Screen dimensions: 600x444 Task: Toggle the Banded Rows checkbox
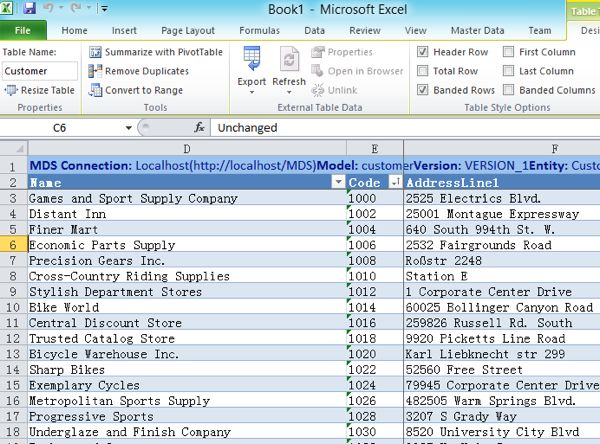point(422,90)
